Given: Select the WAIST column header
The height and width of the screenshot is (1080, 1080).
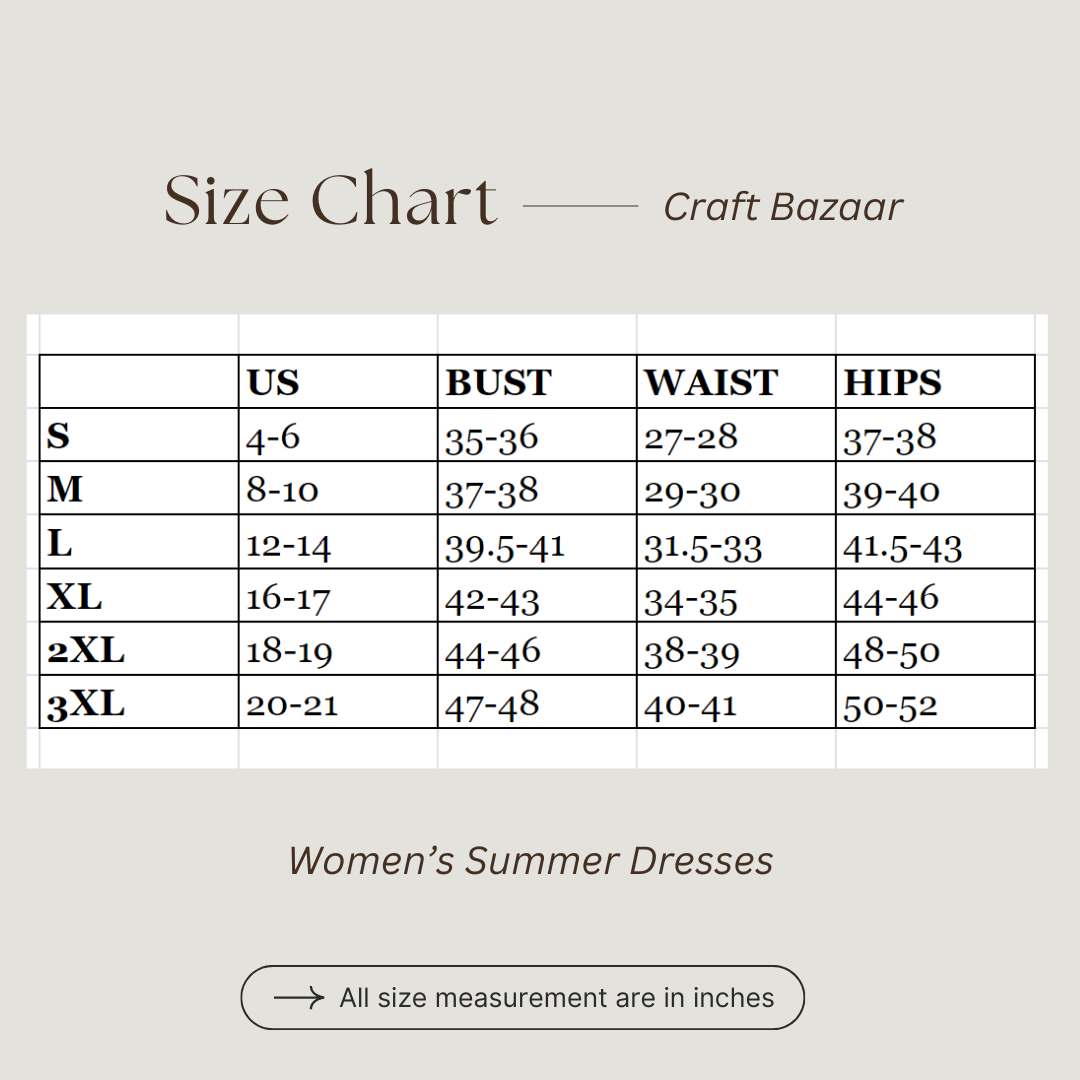Looking at the screenshot, I should [710, 382].
